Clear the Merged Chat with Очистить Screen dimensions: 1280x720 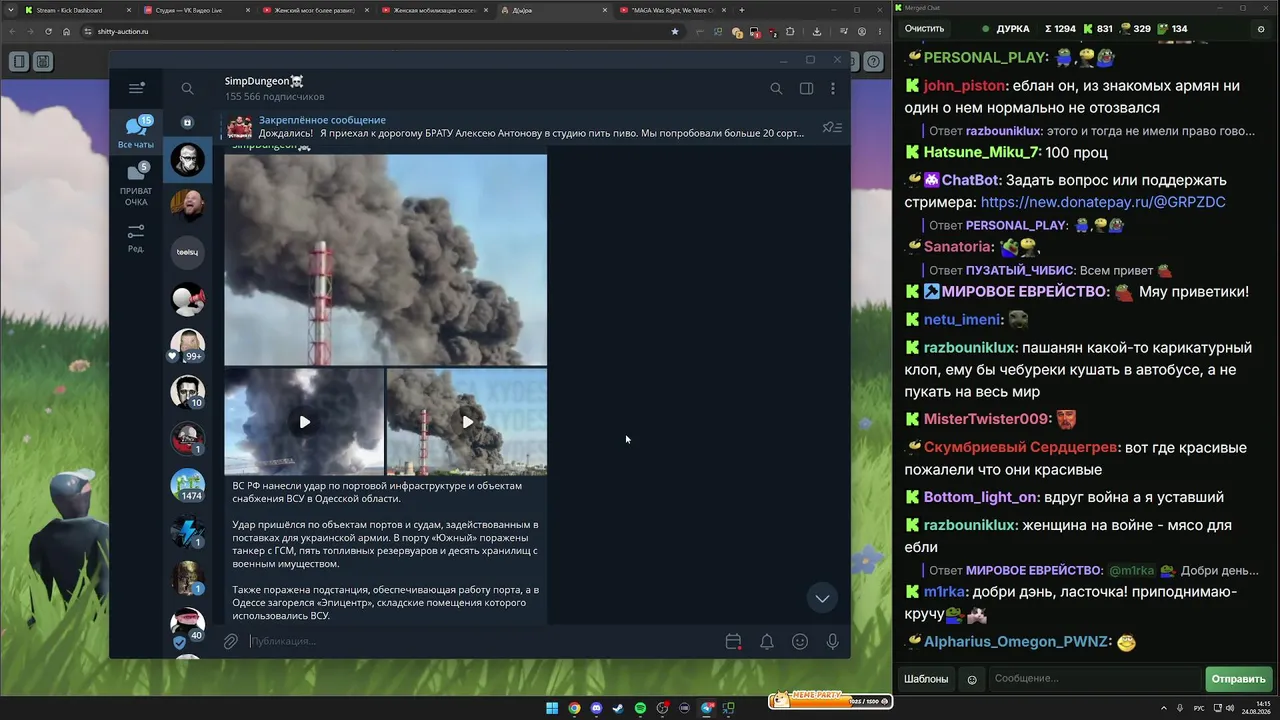[924, 29]
